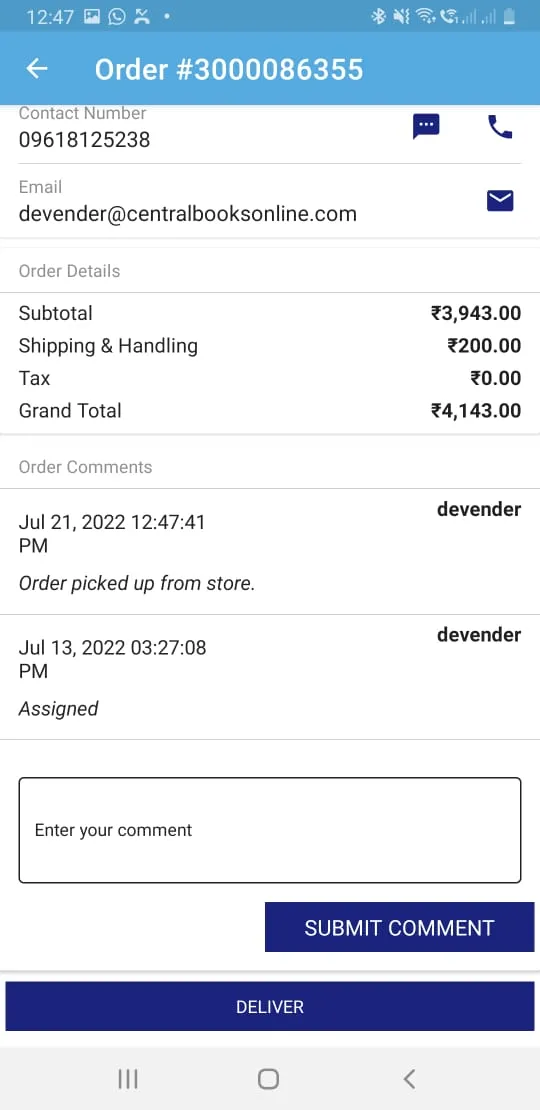
Task: Tap the Android back navigation chevron
Action: tap(408, 1079)
